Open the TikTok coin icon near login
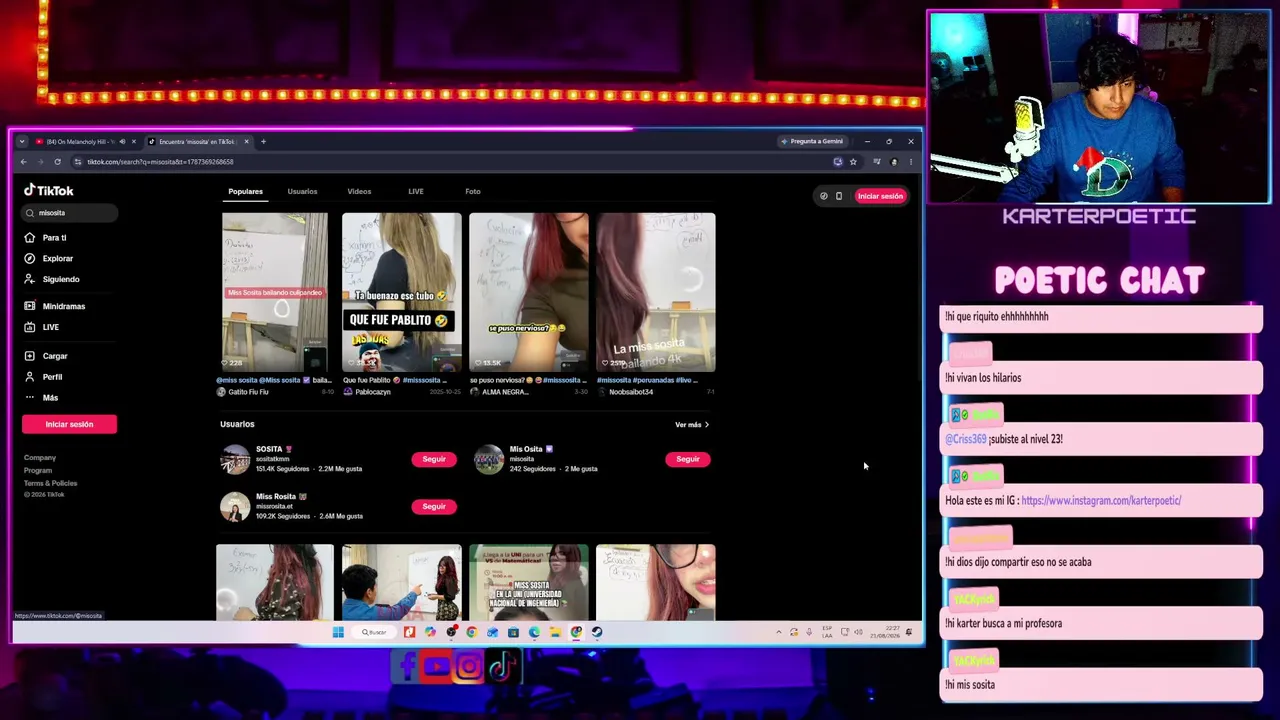 tap(824, 196)
